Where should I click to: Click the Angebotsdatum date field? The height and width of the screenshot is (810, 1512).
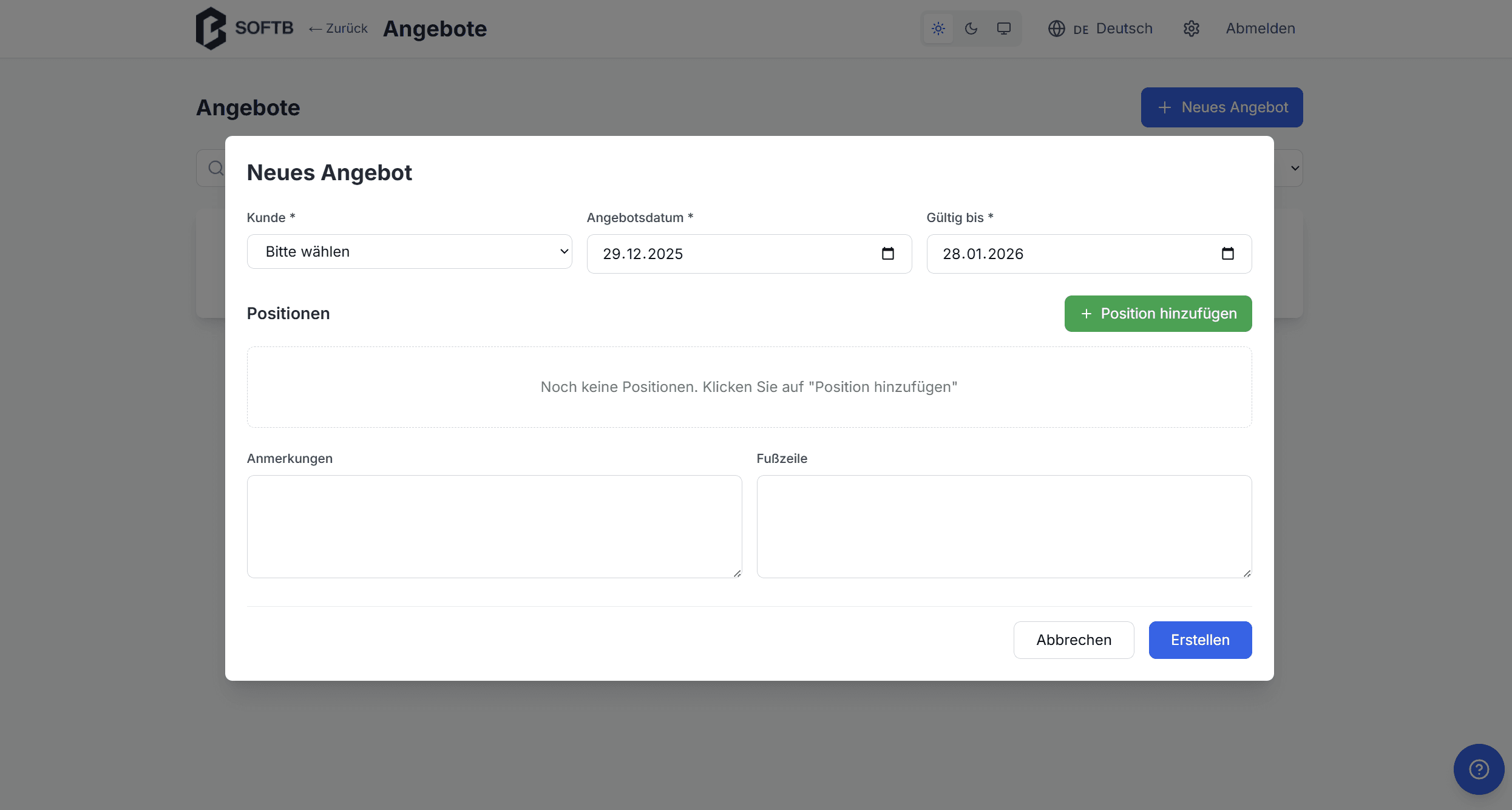[x=728, y=254]
